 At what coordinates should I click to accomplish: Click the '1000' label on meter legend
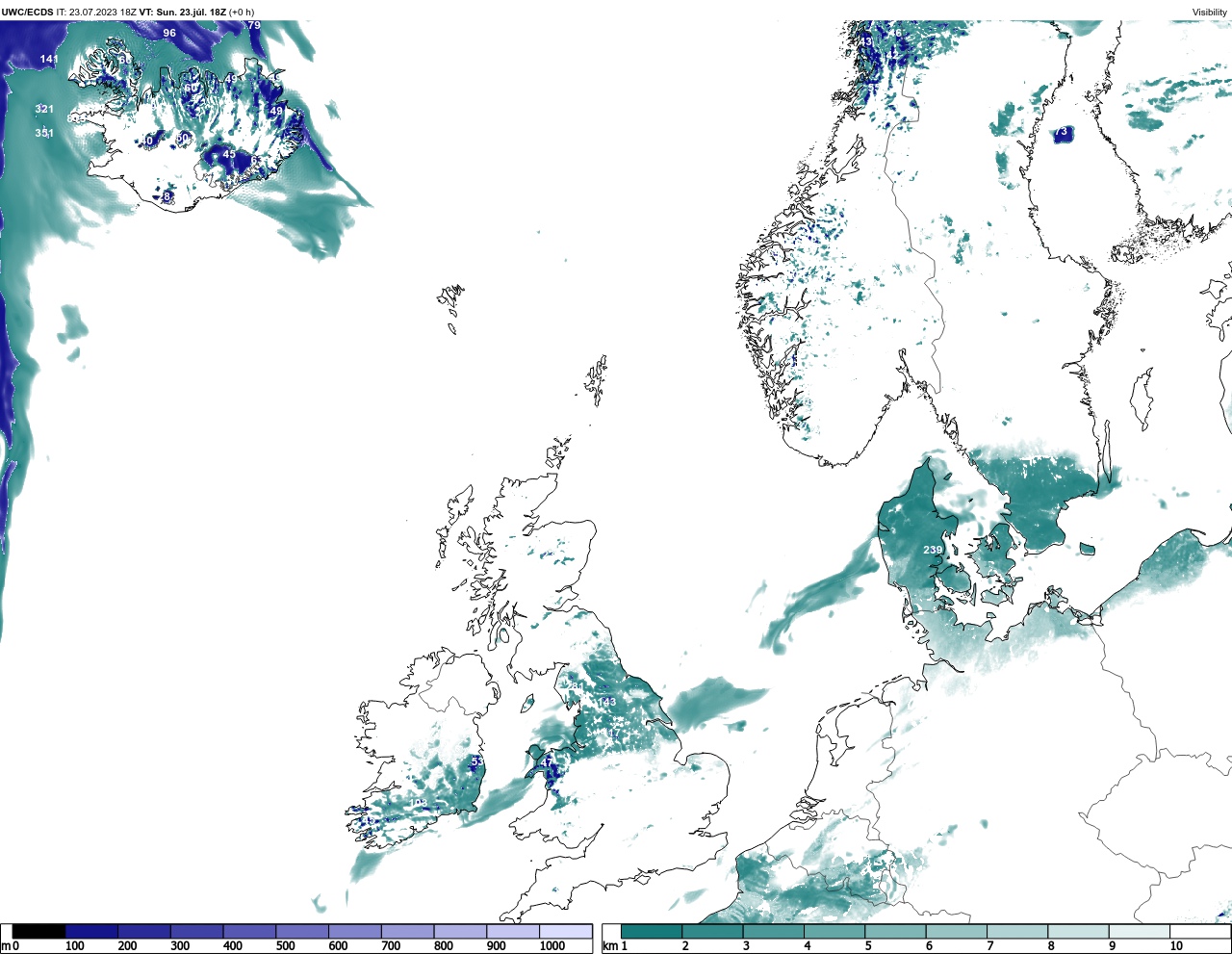coord(552,946)
